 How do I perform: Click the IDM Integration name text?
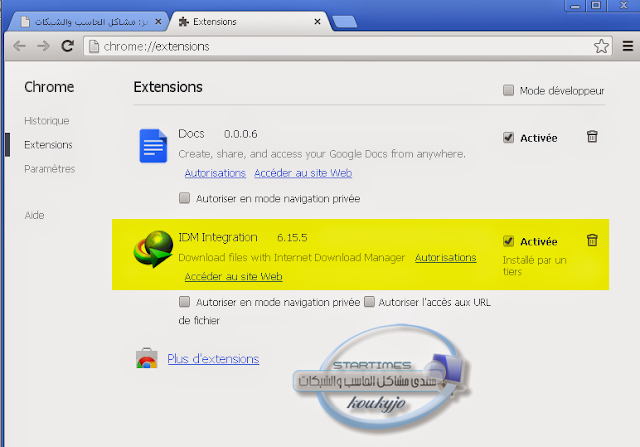click(x=218, y=237)
